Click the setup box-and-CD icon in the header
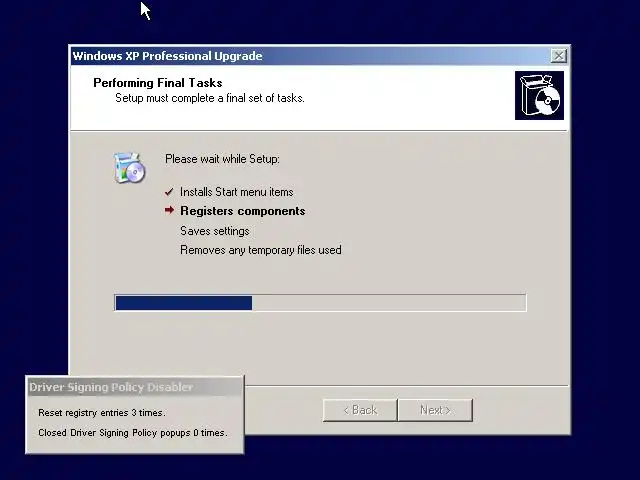The height and width of the screenshot is (480, 640). click(539, 96)
